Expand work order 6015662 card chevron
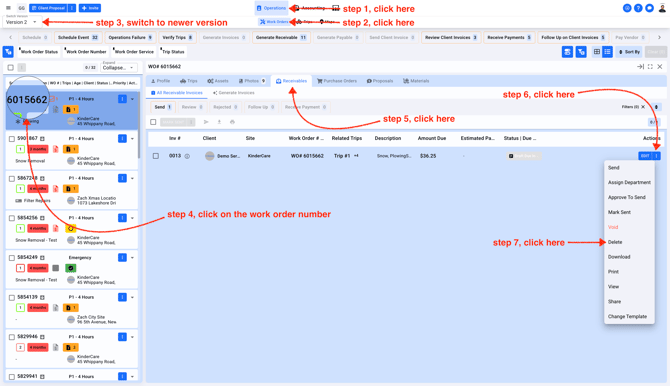Screen dimensions: 670x386 pos(132,99)
